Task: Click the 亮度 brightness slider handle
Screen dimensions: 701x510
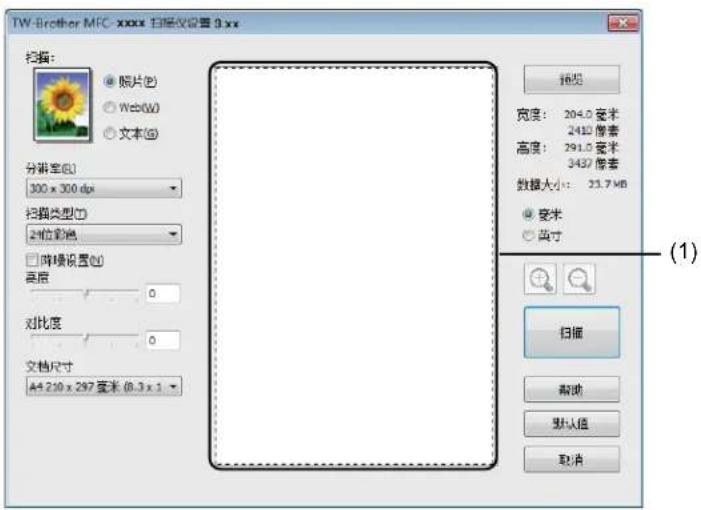Action: [87, 294]
